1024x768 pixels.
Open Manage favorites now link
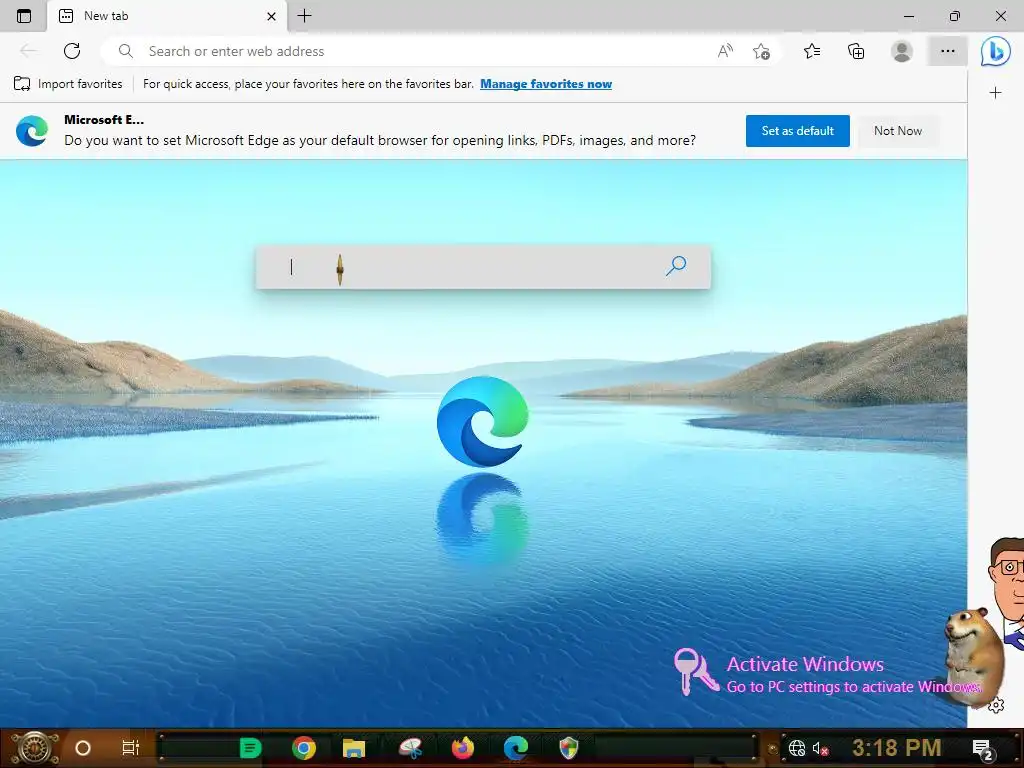[x=546, y=84]
